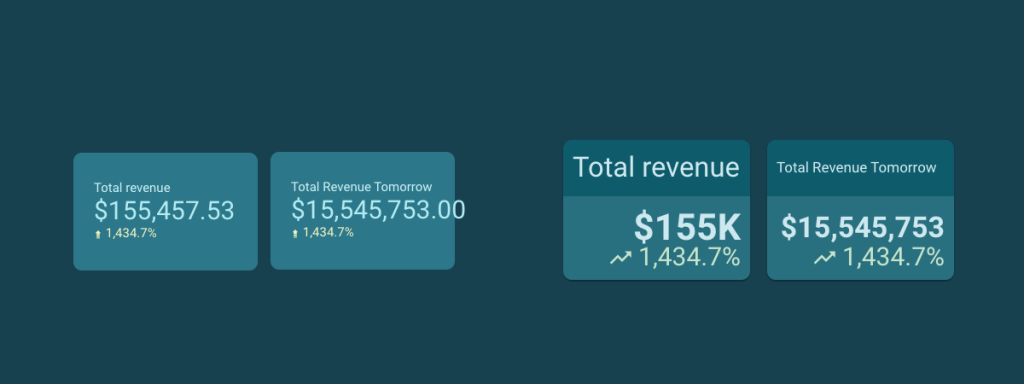Viewport: 1024px width, 384px height.
Task: Click the trending-up icon below bold $15,545,753
Action: point(825,258)
